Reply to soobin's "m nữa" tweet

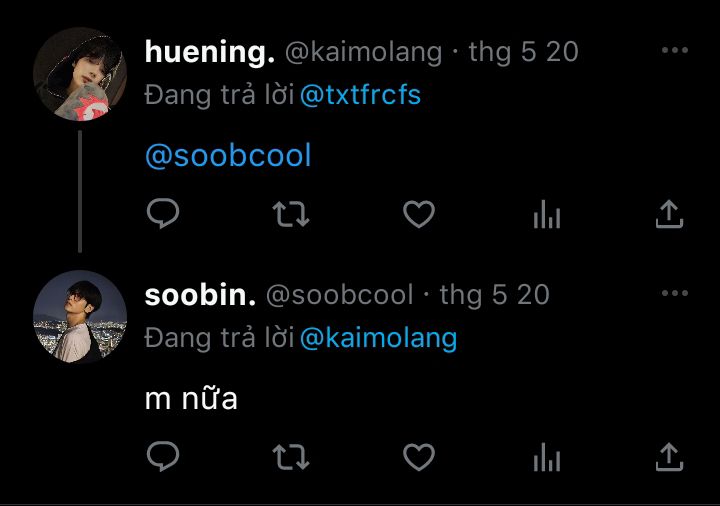coord(163,456)
